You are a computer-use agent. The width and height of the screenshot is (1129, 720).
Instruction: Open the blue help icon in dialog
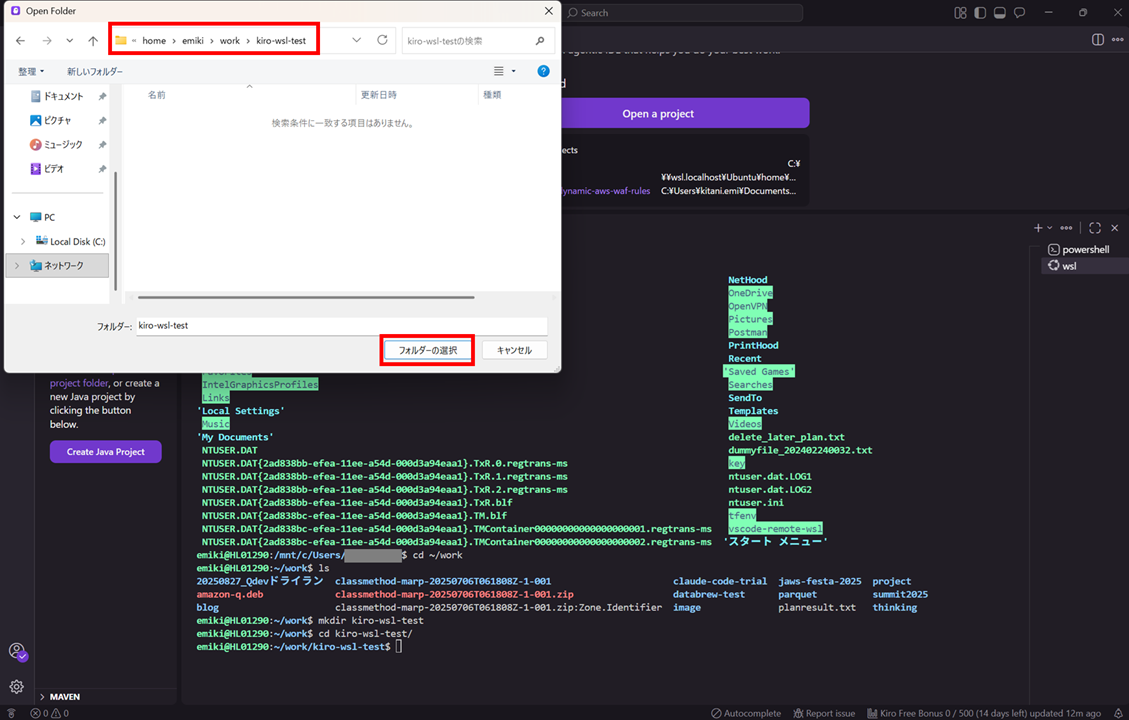click(x=544, y=71)
